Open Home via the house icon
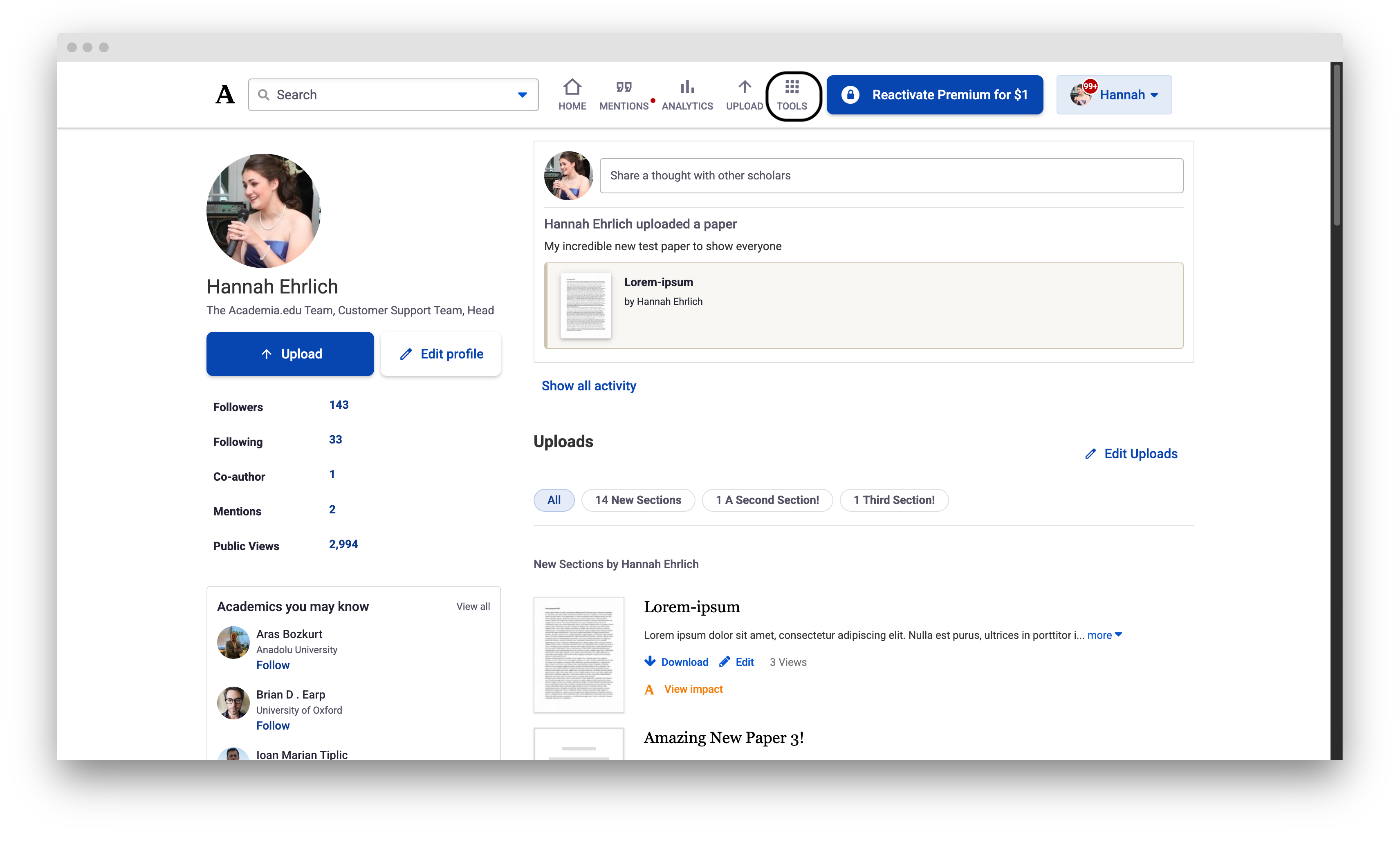Viewport: 1400px width, 842px height. [x=572, y=87]
